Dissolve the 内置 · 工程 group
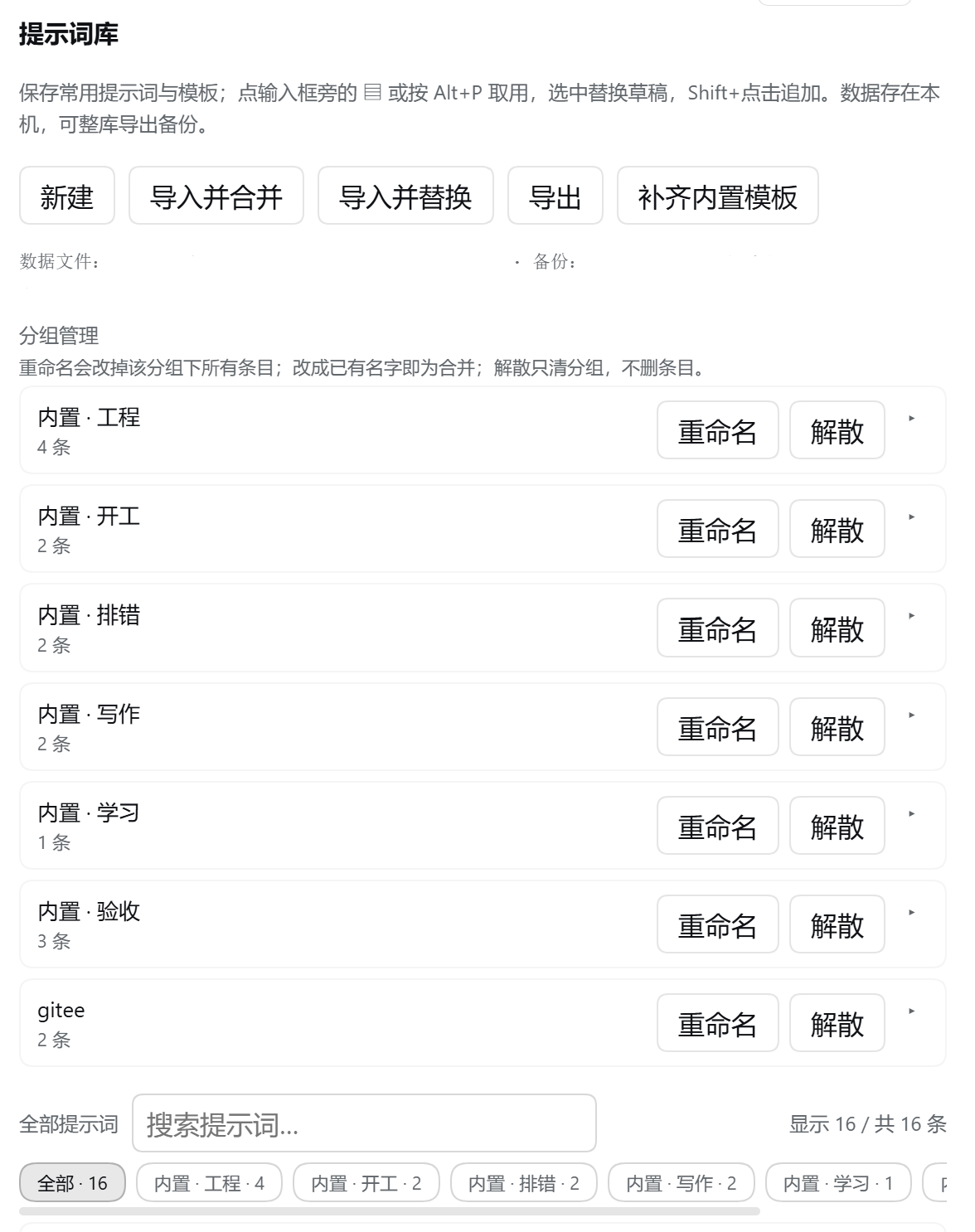This screenshot has height=1232, width=975. click(837, 430)
